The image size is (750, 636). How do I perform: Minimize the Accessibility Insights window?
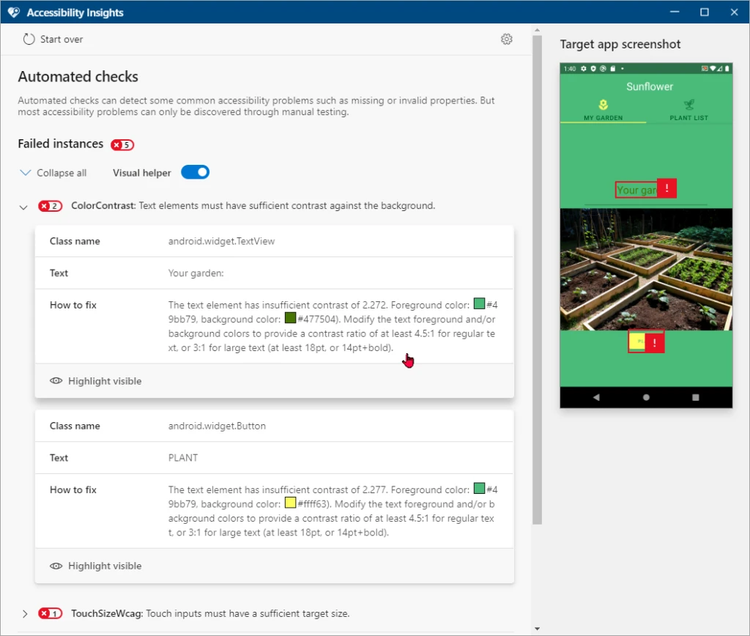tap(674, 12)
